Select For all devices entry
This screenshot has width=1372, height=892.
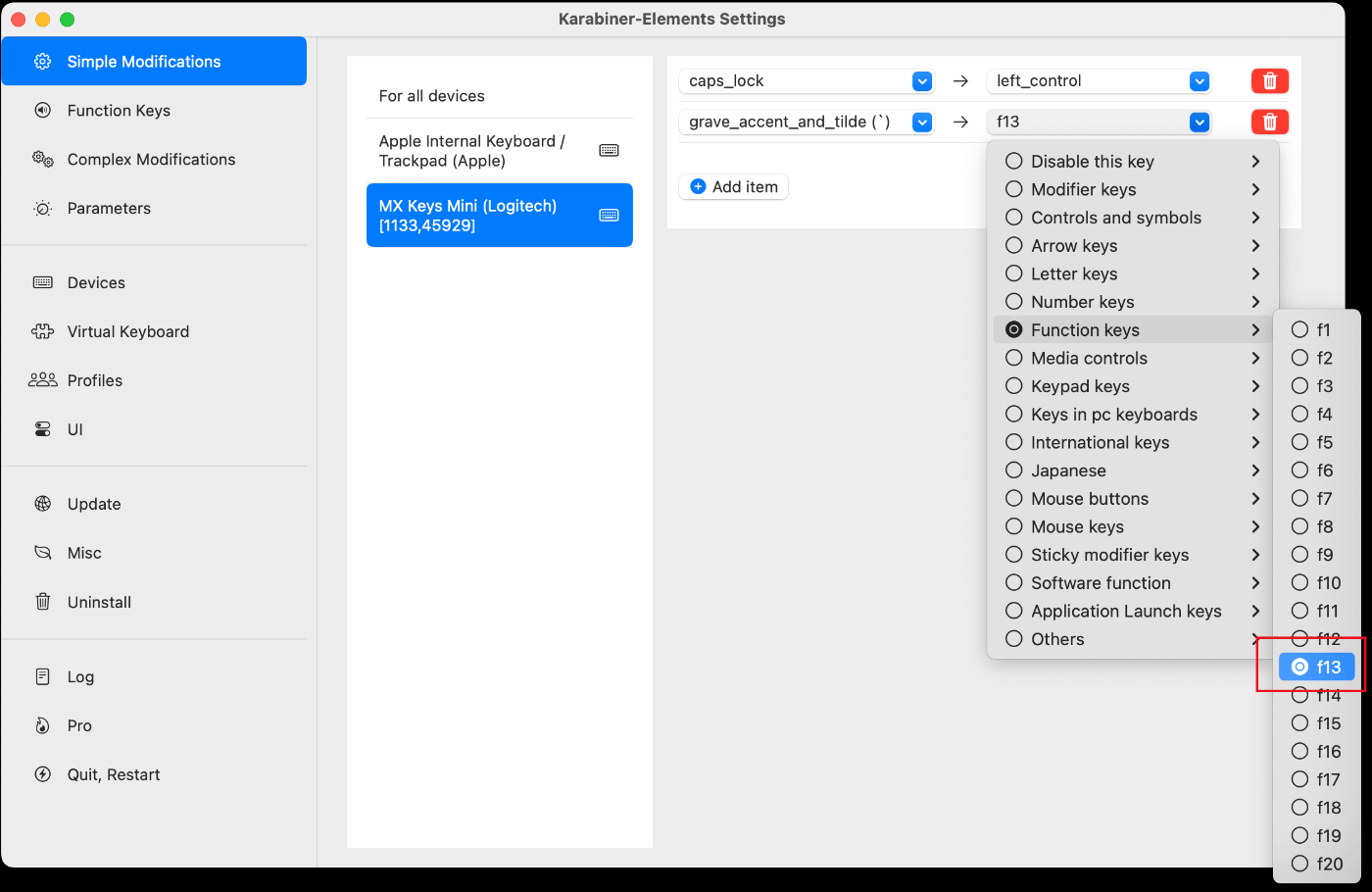point(500,96)
